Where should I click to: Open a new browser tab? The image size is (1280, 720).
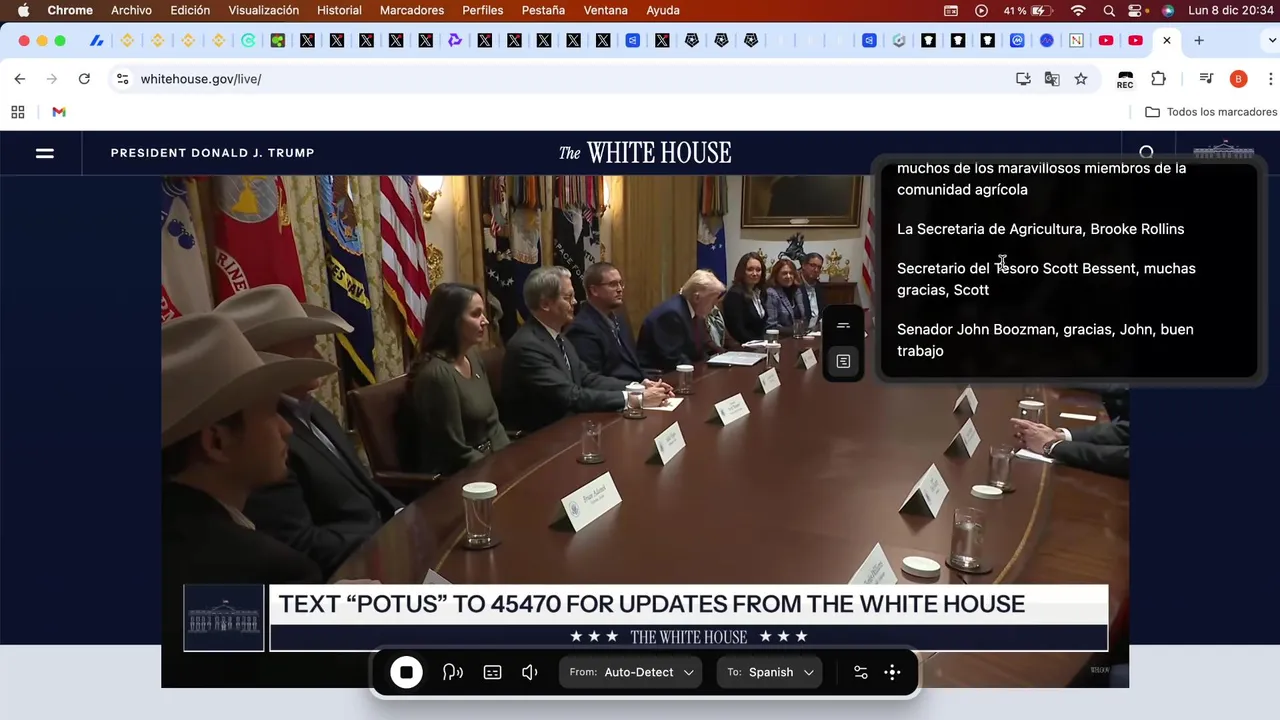tap(1198, 41)
